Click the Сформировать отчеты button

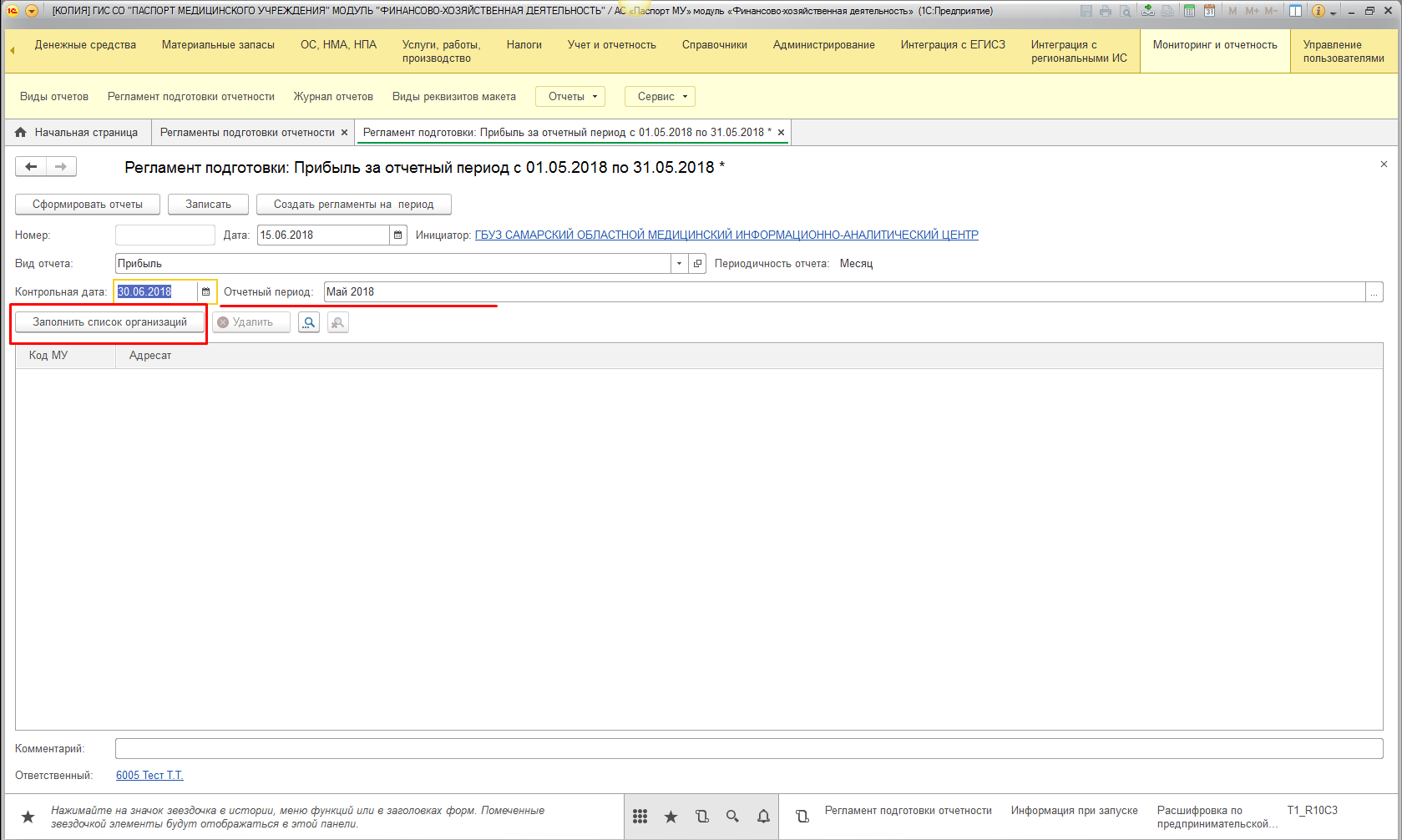[88, 205]
